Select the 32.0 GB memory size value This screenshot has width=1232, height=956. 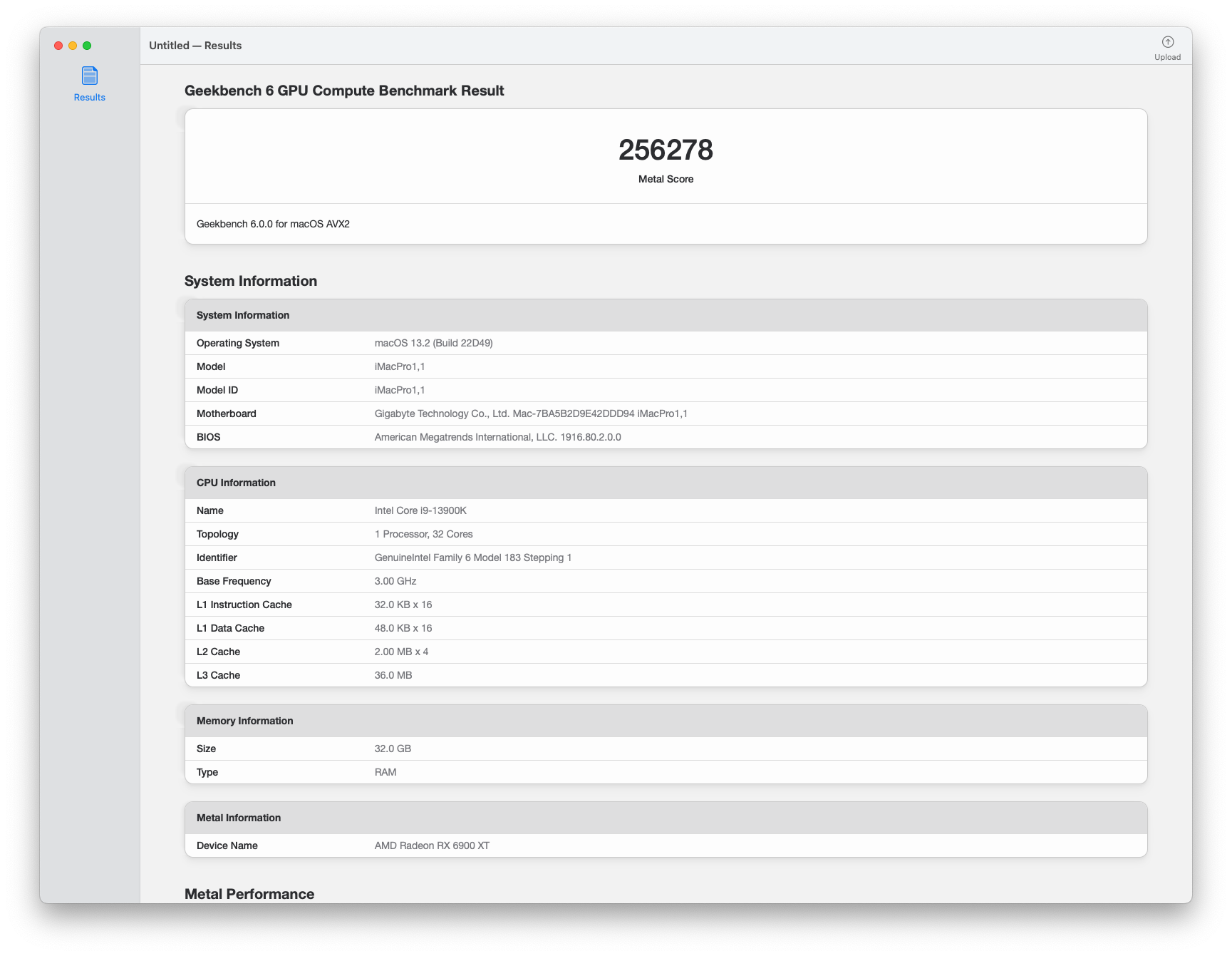click(393, 749)
